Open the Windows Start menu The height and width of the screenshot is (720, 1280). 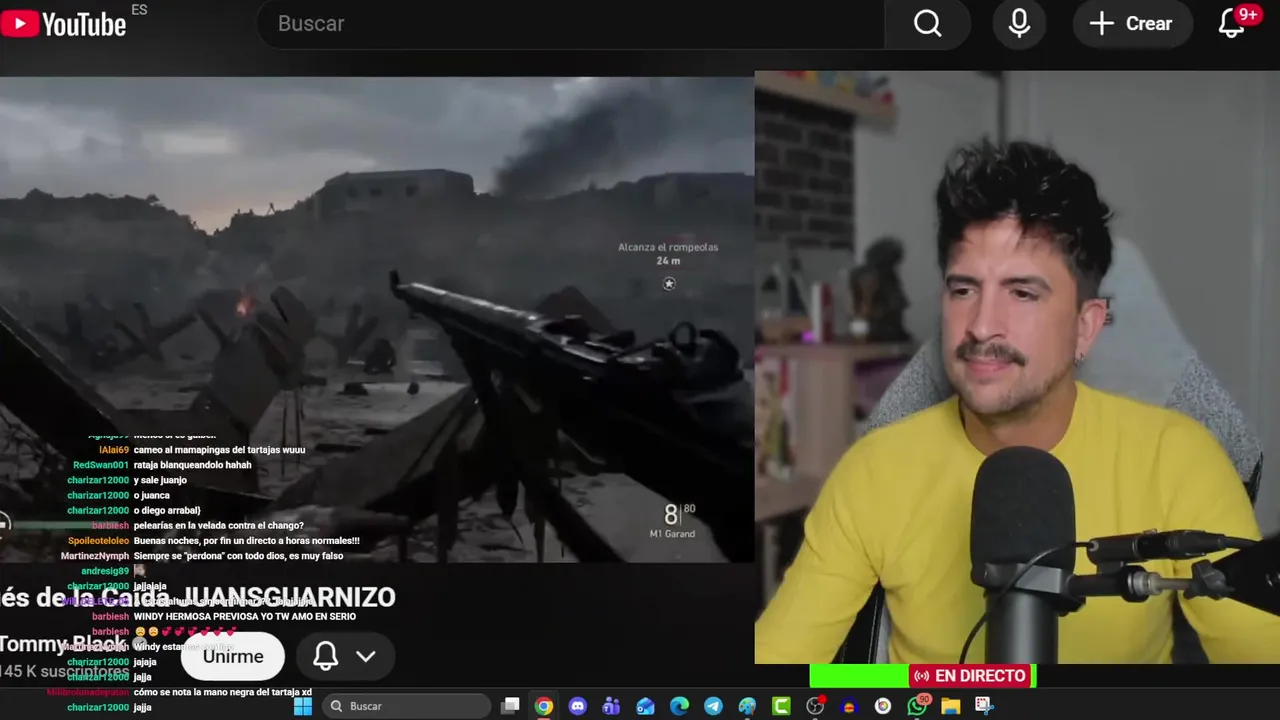coord(303,706)
